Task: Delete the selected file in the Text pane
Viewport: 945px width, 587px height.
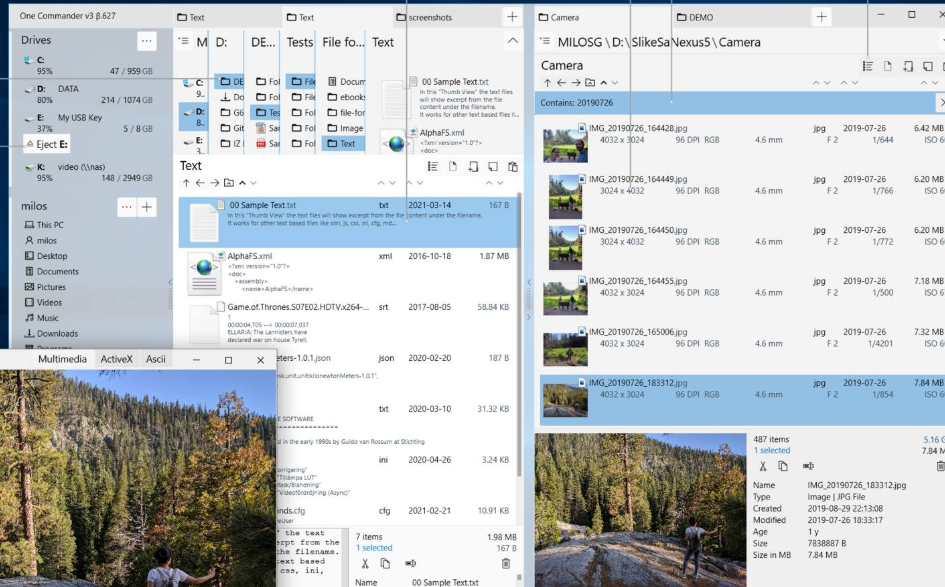Action: click(506, 563)
